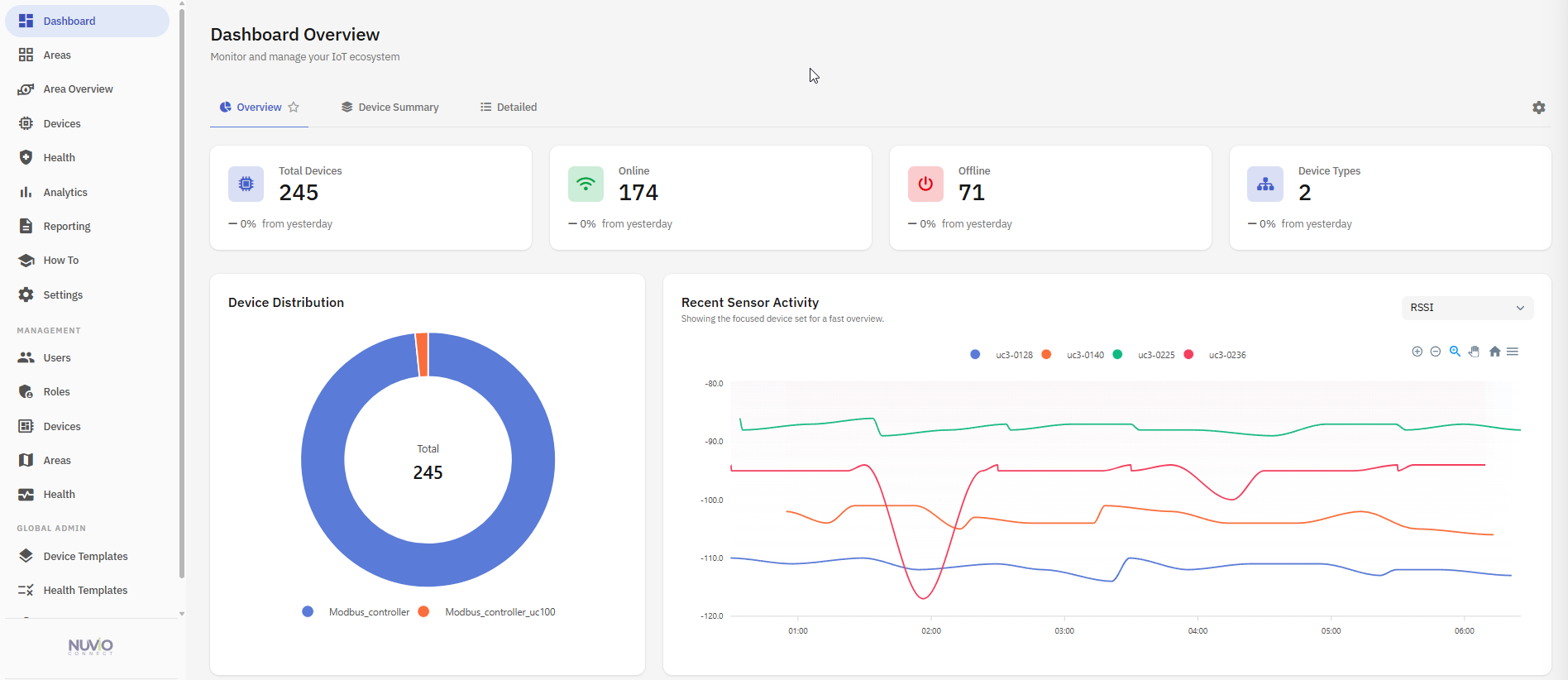This screenshot has width=1568, height=680.
Task: Open Area Overview icon in the sidebar
Action: coord(26,89)
